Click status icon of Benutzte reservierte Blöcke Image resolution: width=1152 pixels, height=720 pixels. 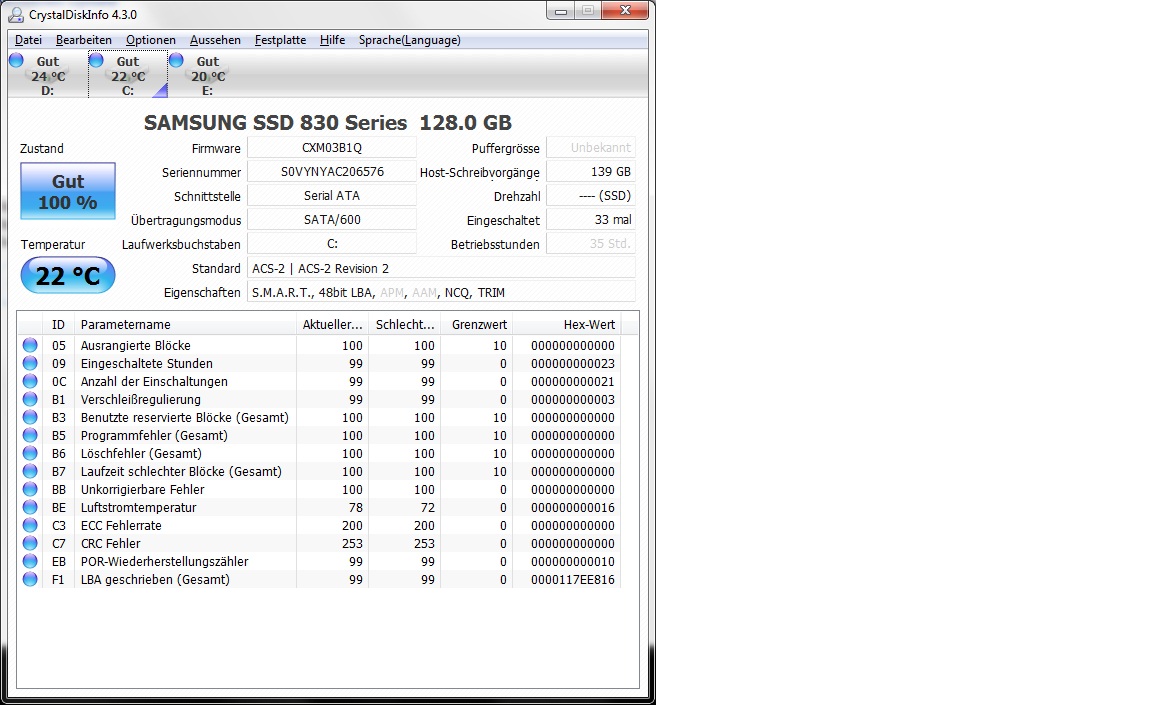[30, 417]
